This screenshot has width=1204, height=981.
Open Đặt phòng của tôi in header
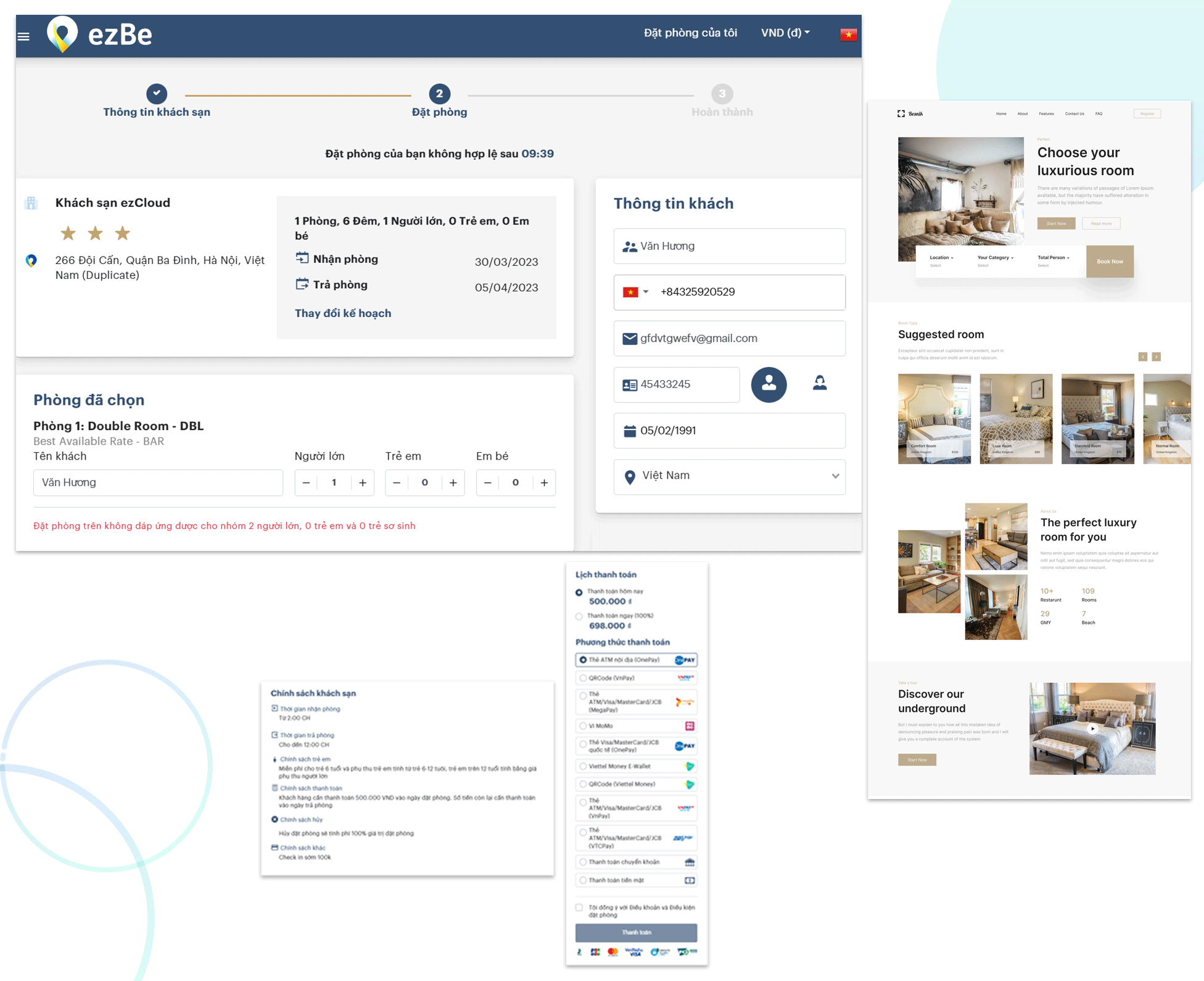(x=690, y=33)
